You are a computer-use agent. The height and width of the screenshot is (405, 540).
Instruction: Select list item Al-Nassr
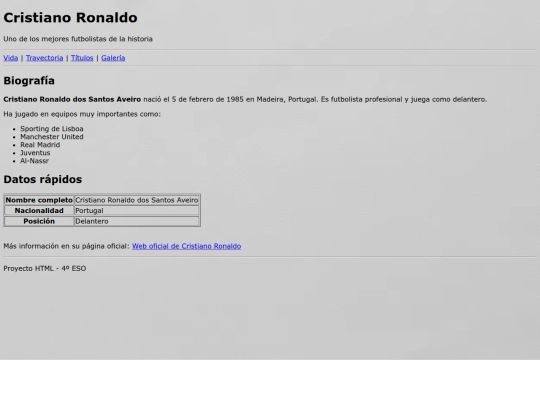(34, 161)
